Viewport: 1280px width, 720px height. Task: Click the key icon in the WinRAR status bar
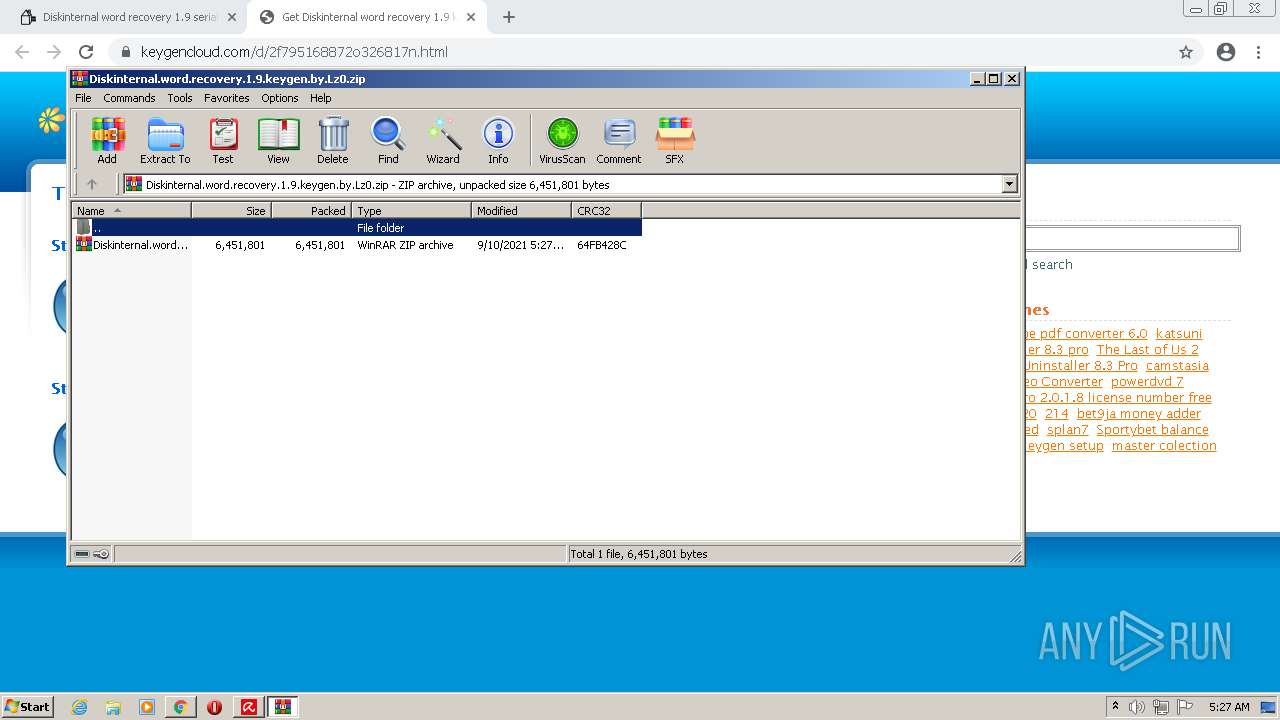[x=101, y=554]
